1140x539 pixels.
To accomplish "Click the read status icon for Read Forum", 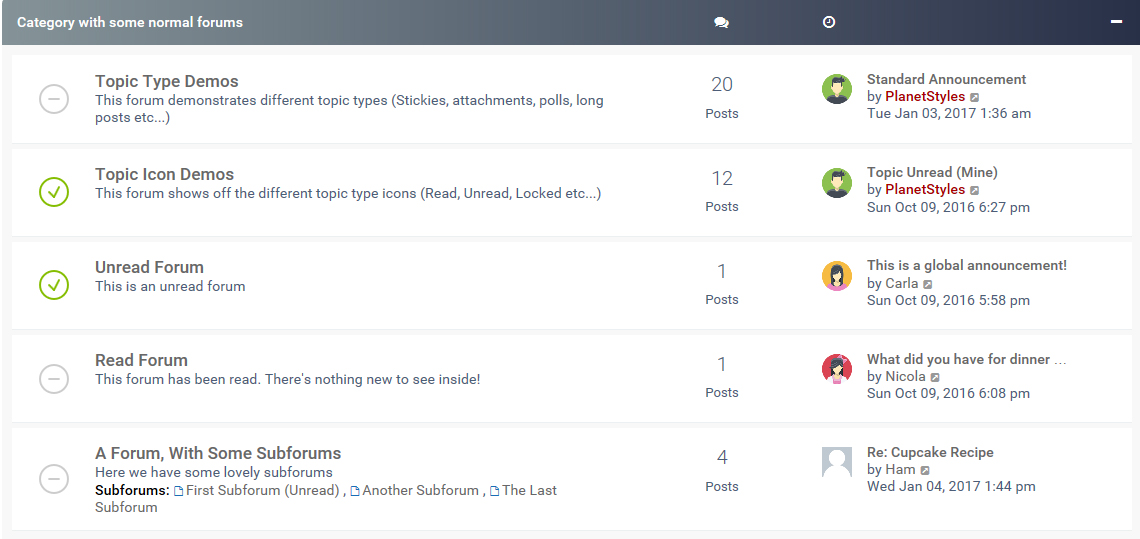I will 54,378.
